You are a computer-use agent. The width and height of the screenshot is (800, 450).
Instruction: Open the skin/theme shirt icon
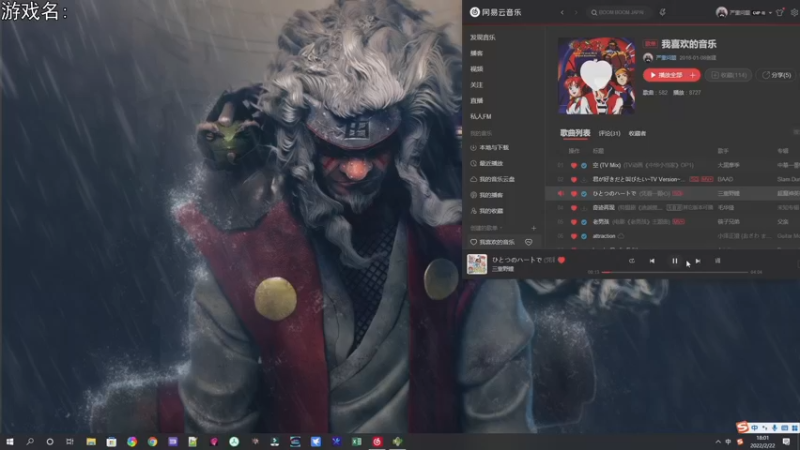pyautogui.click(x=780, y=12)
